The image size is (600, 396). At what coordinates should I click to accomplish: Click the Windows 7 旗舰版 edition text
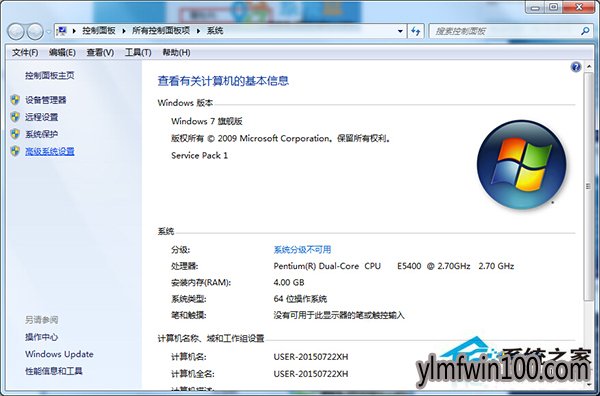pyautogui.click(x=207, y=121)
